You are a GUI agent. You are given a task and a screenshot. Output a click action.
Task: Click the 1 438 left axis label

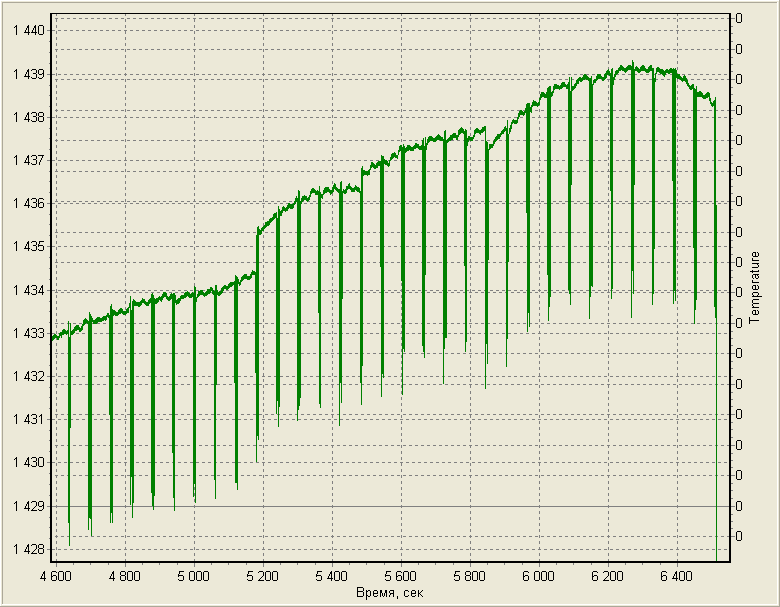(28, 117)
